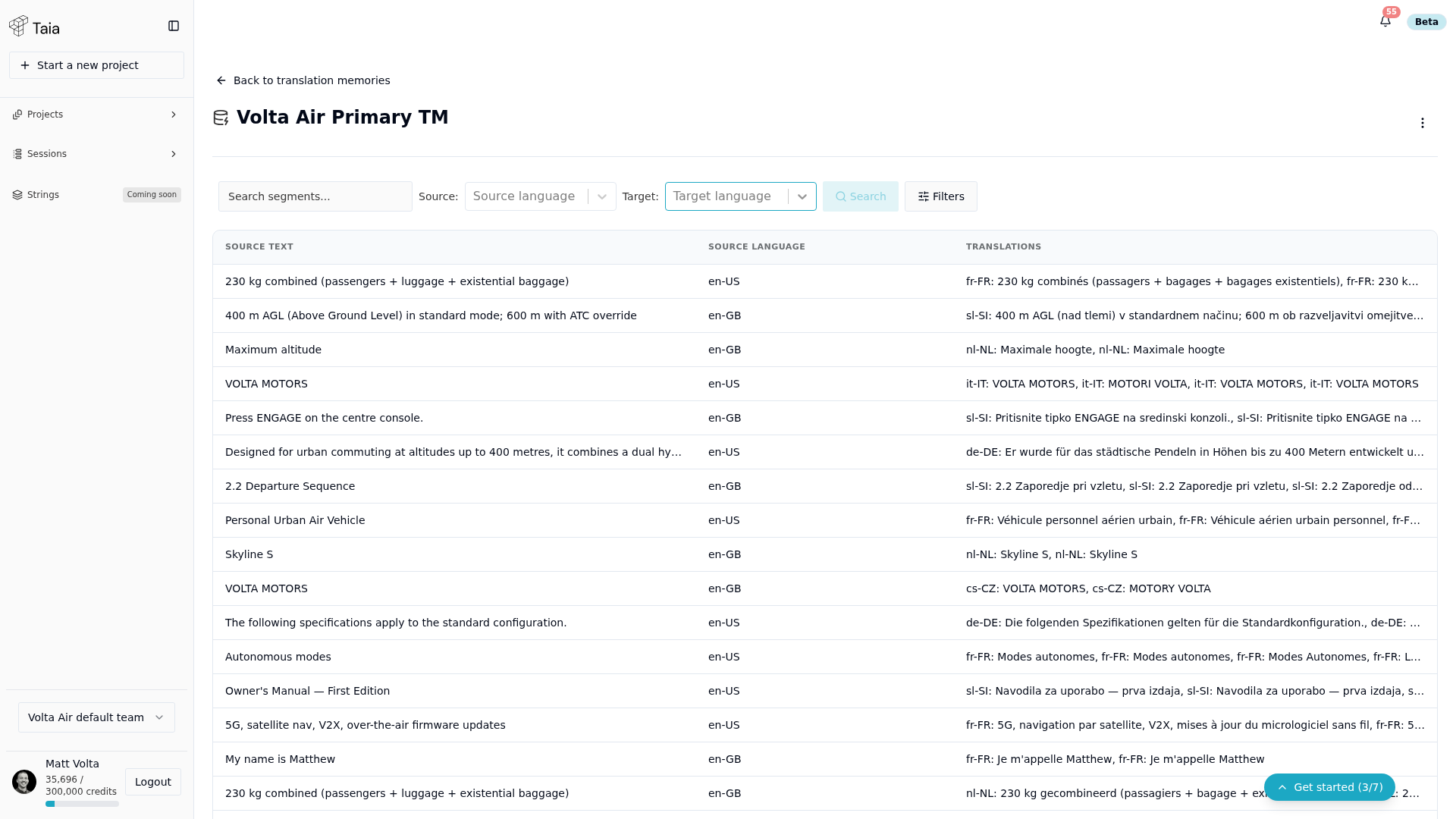Expand the Sessions menu chevron
Screen dimensions: 1456x819
click(174, 154)
